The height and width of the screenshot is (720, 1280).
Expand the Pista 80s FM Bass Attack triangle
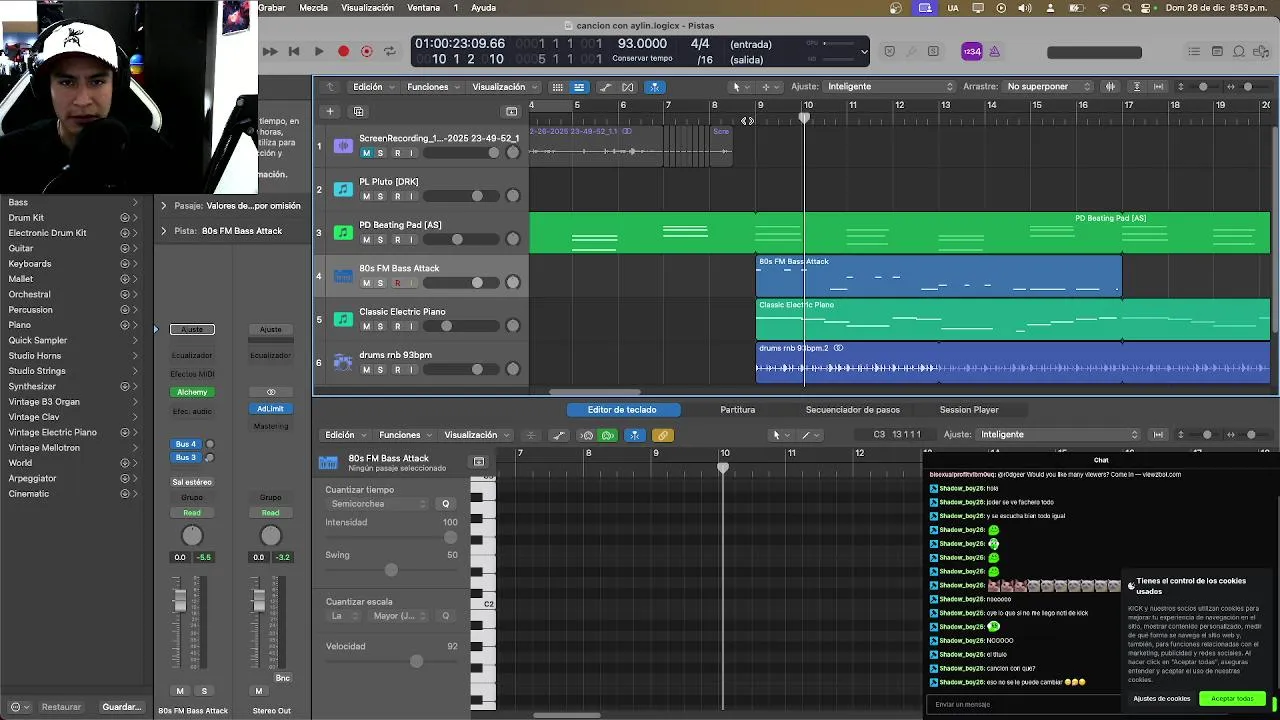[164, 231]
